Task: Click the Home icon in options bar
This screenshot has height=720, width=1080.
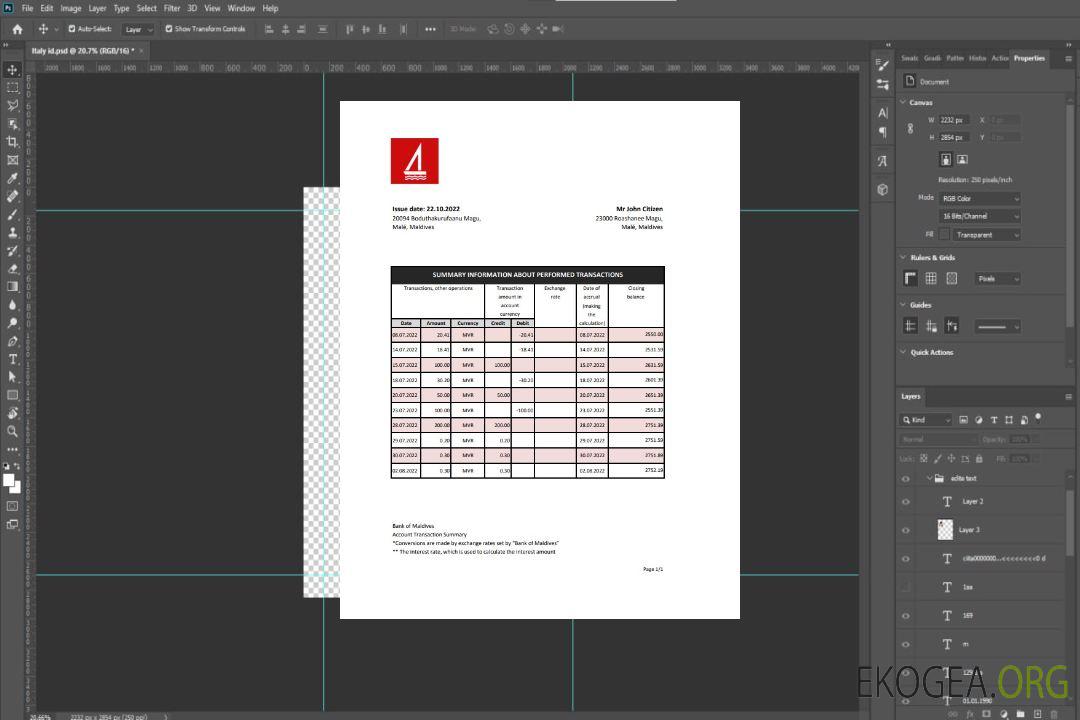Action: (17, 29)
